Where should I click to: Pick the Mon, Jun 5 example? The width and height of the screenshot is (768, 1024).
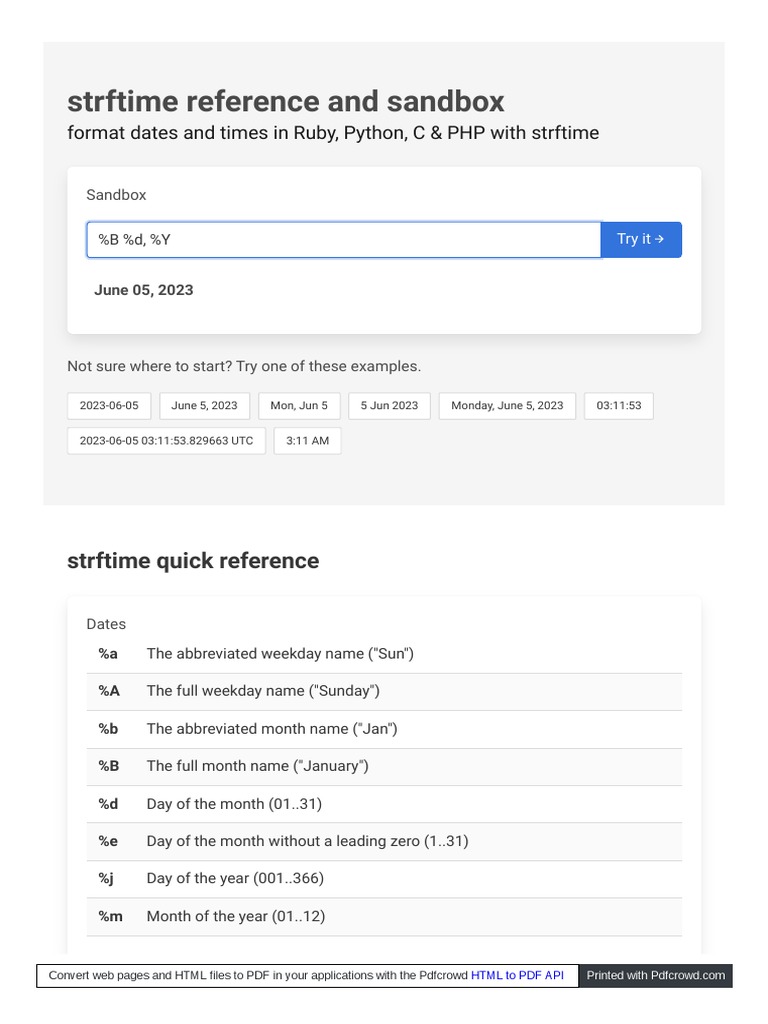click(x=299, y=406)
